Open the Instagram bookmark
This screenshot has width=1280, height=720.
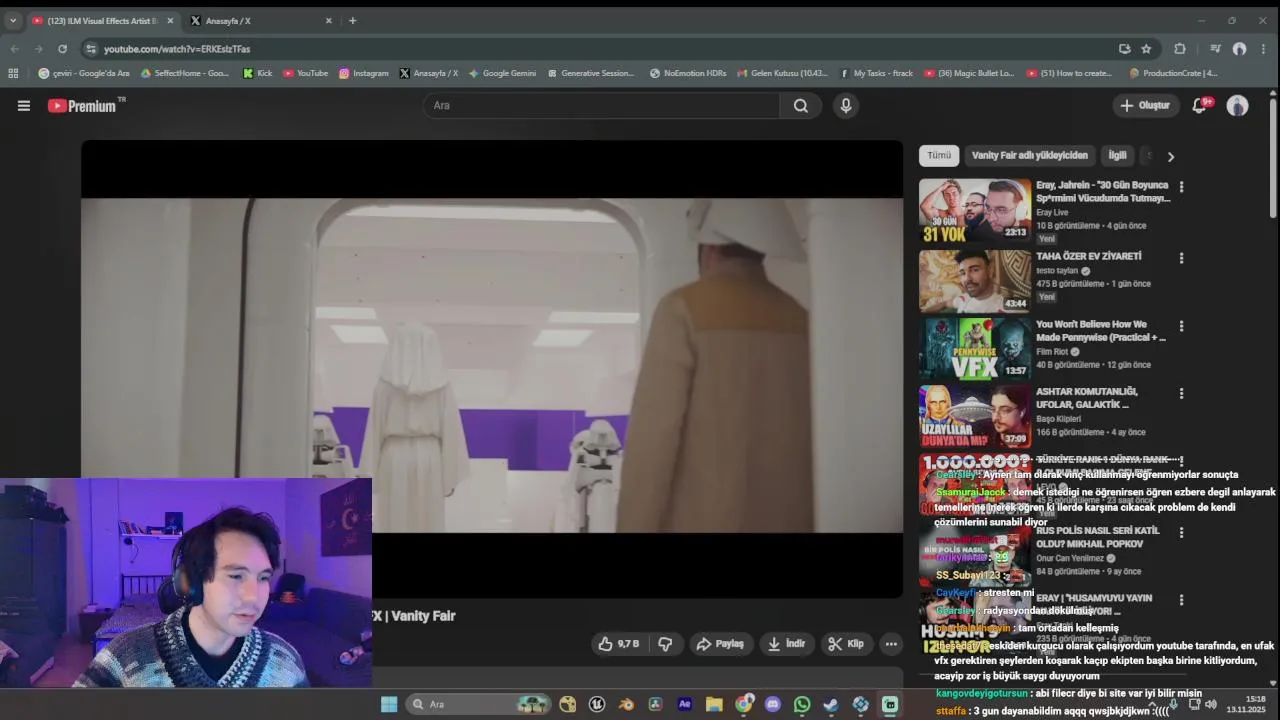[364, 73]
